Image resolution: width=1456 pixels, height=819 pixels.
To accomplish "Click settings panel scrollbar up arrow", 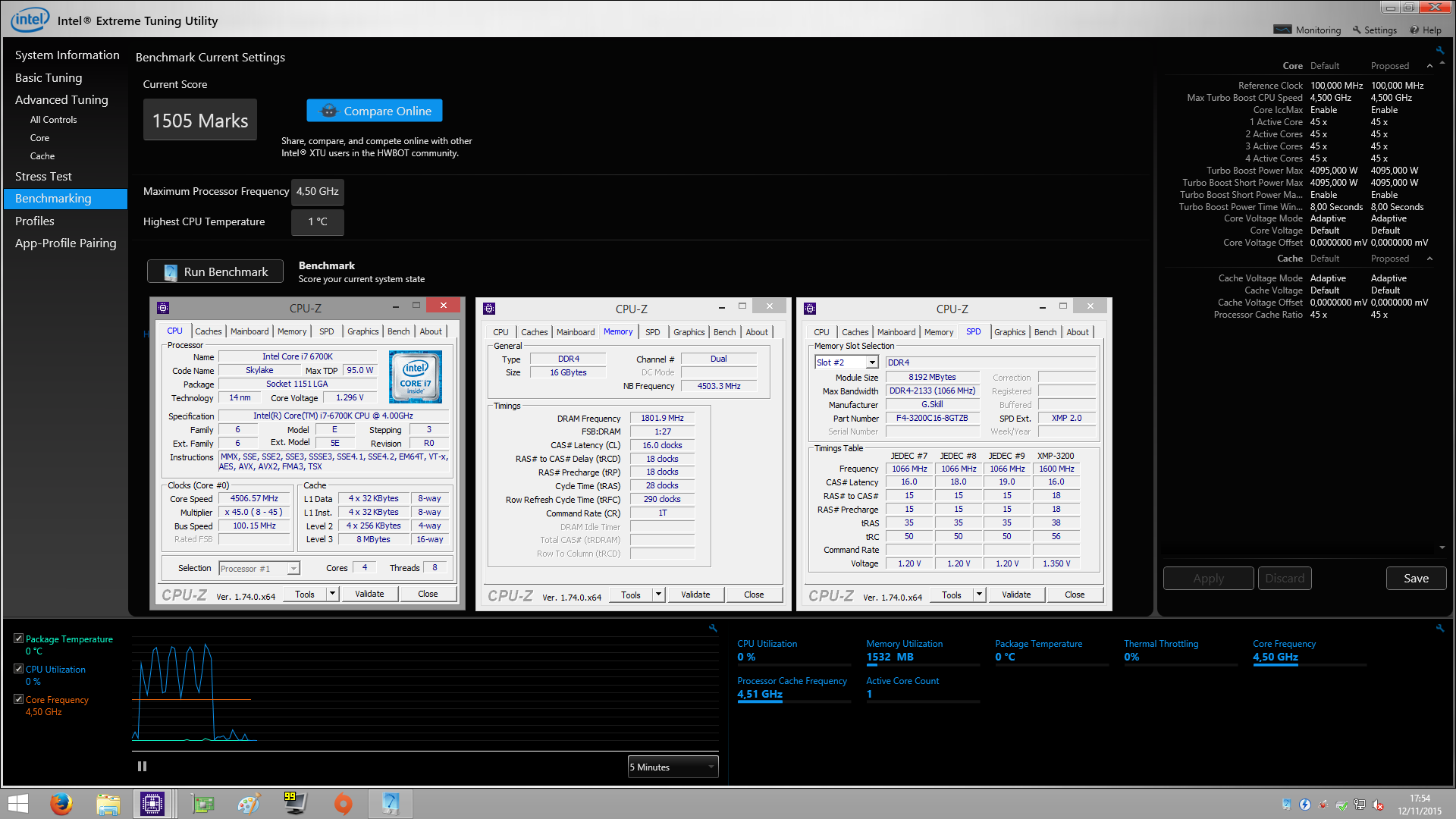I will [1442, 63].
